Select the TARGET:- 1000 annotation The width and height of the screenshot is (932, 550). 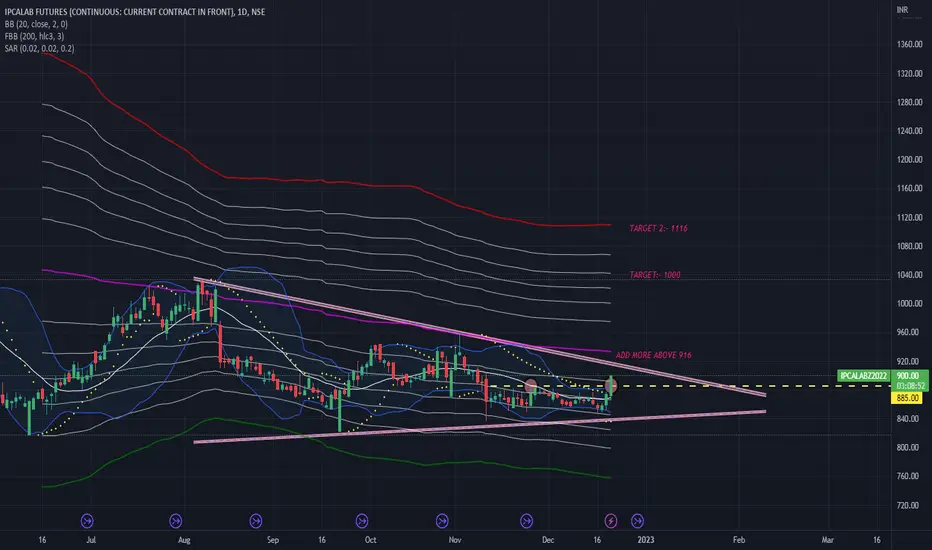655,275
